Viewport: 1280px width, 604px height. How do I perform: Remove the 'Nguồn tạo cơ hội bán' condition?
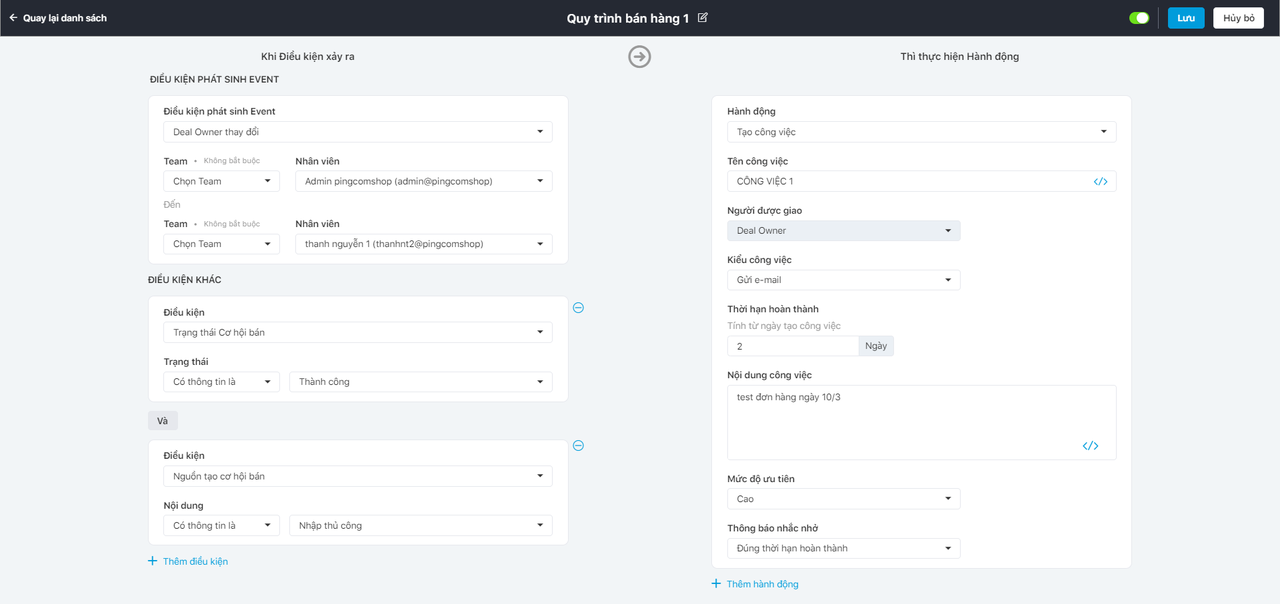coord(578,446)
